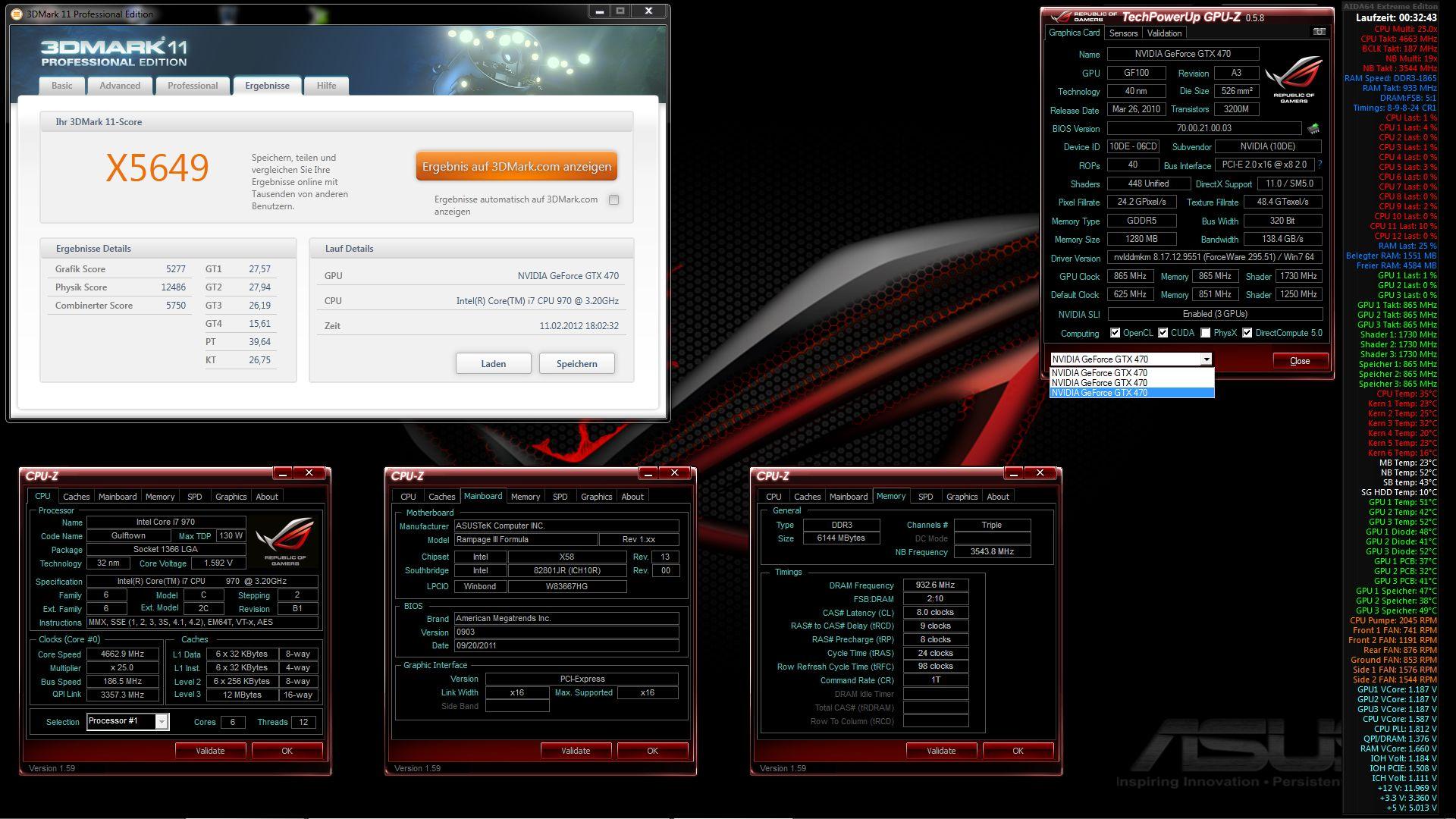
Task: Switch to the Basic tab in 3DMark
Action: pyautogui.click(x=62, y=86)
